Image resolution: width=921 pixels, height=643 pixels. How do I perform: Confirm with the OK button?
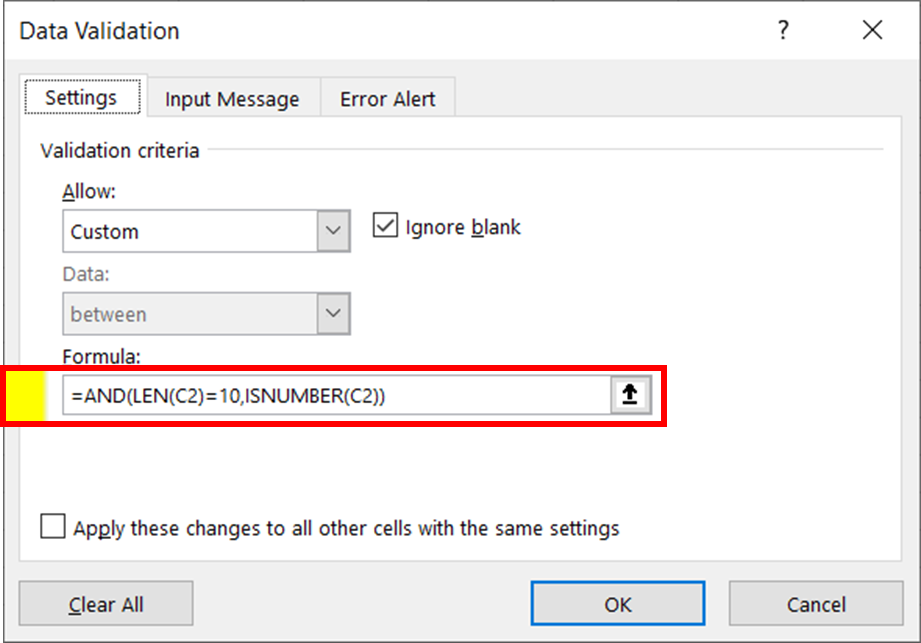pos(617,604)
